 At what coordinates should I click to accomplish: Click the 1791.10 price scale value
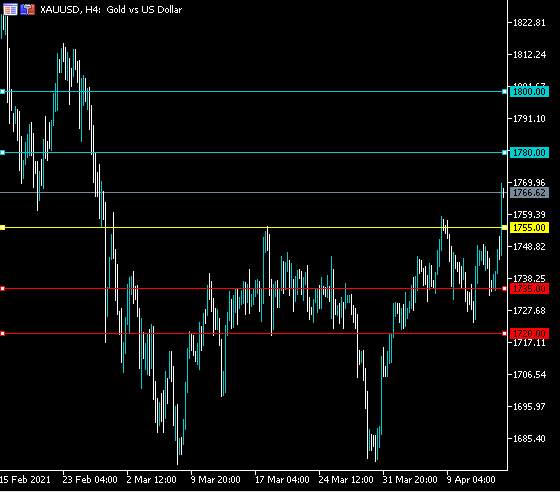click(x=529, y=119)
